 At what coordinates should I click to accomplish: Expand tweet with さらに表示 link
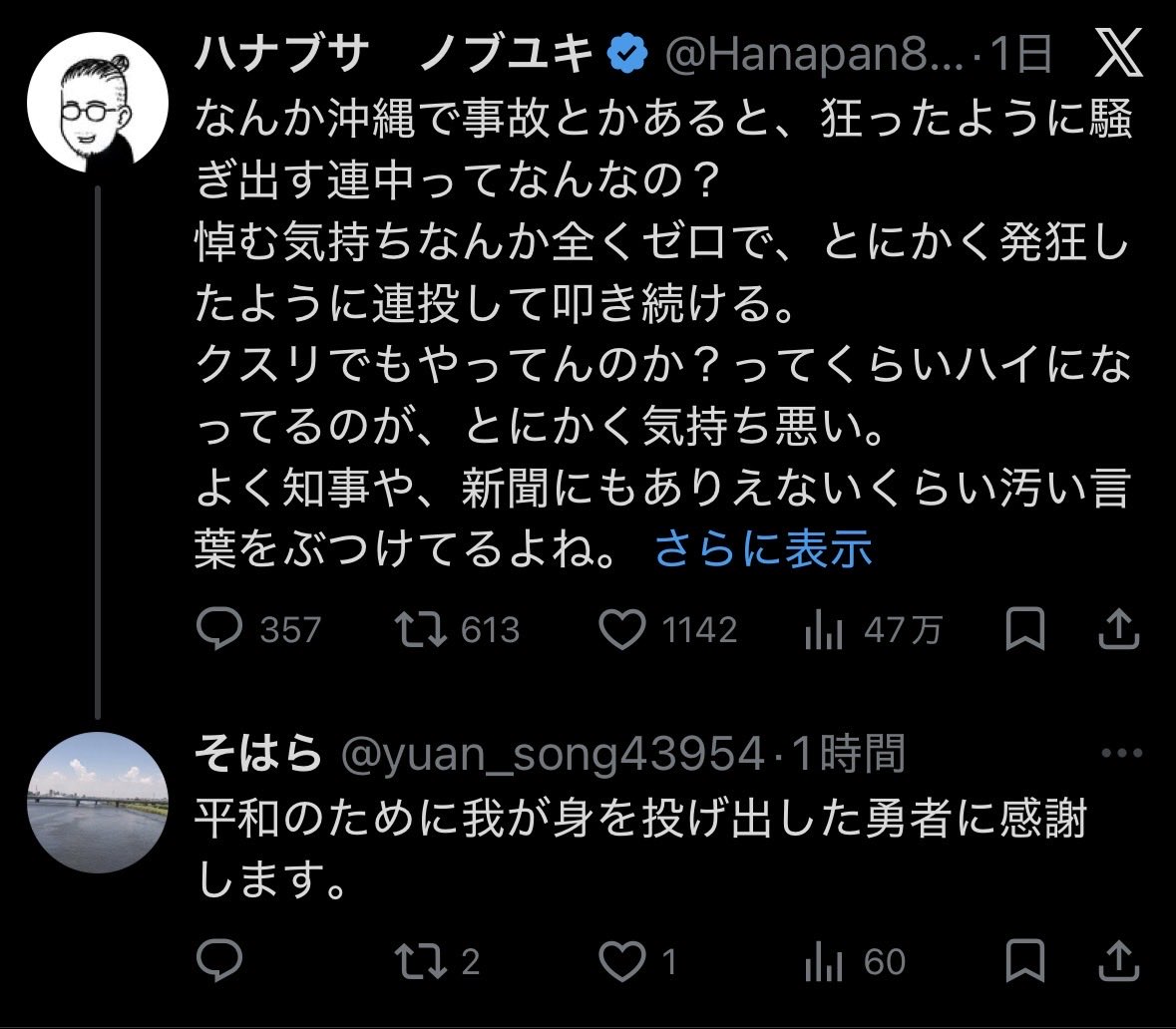pos(763,550)
